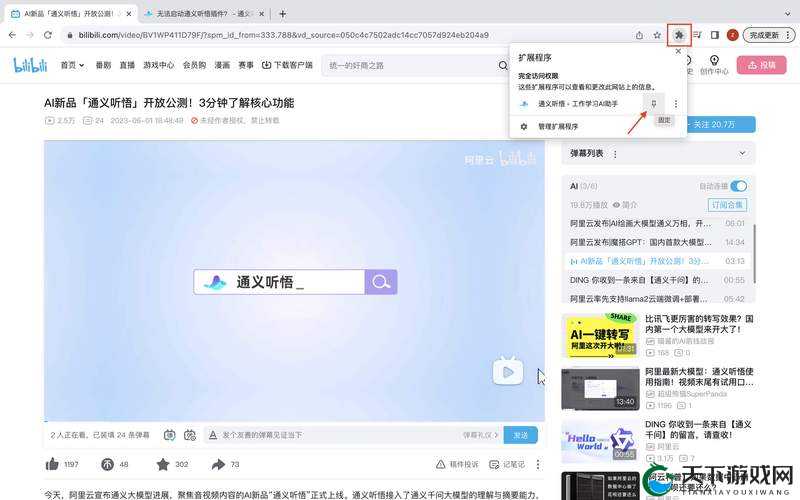Switch to the 无法启动通义听悟插件 tab
800x500 pixels.
tap(204, 14)
